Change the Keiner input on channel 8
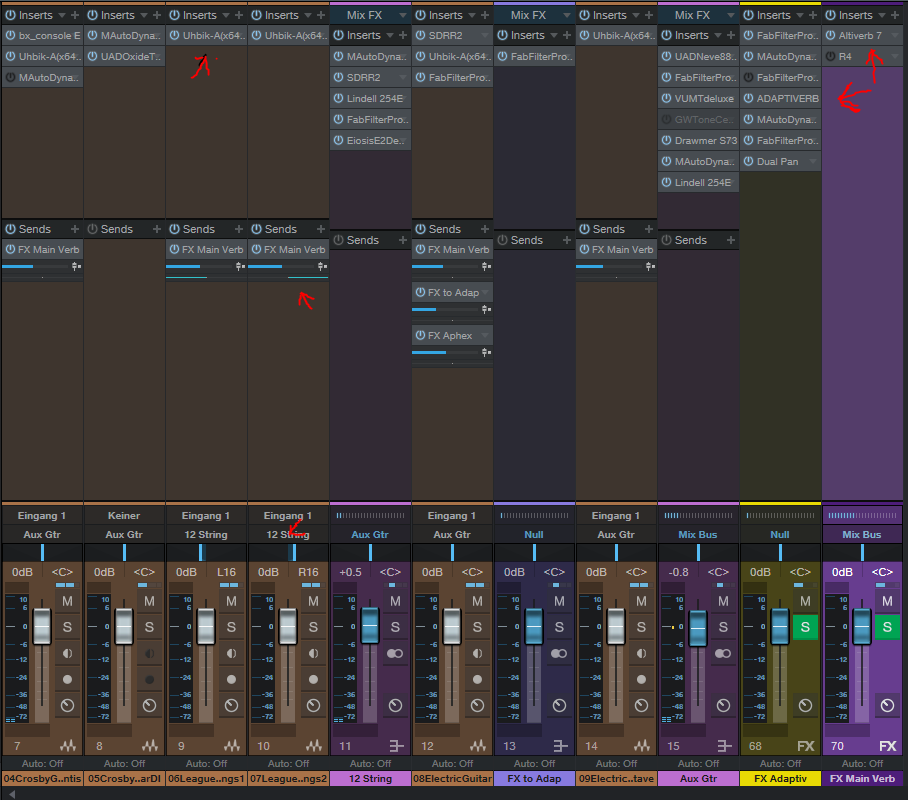Viewport: 908px width, 800px height. coord(124,516)
